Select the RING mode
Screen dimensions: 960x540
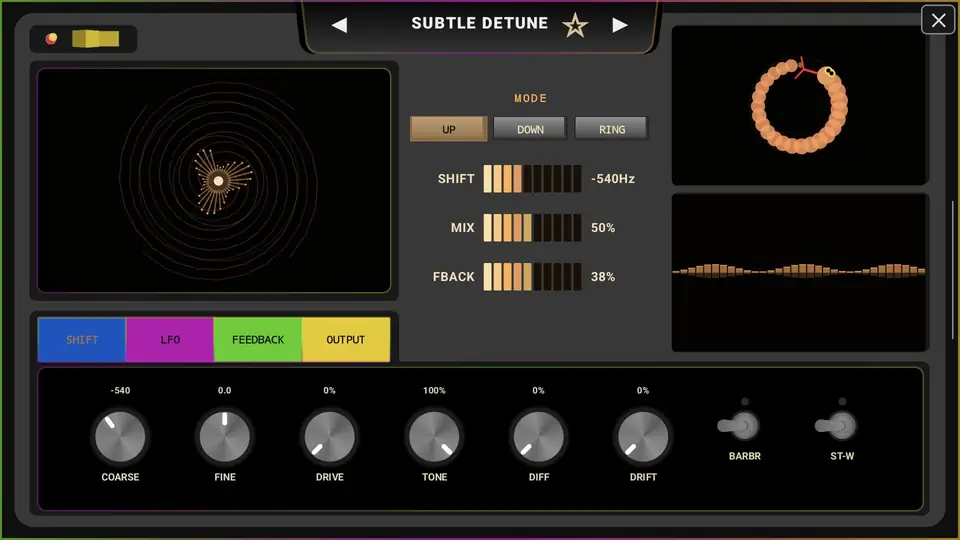coord(612,129)
